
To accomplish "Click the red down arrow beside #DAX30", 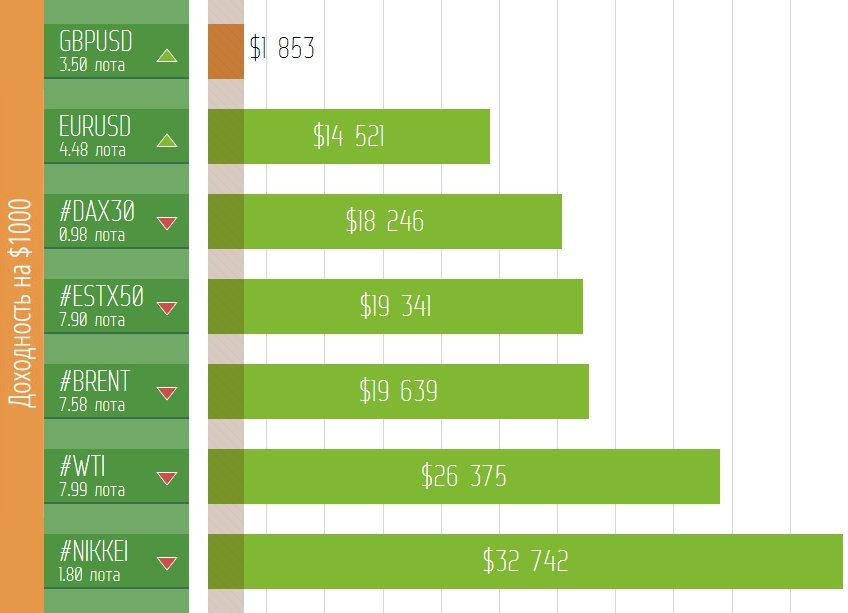I will click(x=167, y=222).
